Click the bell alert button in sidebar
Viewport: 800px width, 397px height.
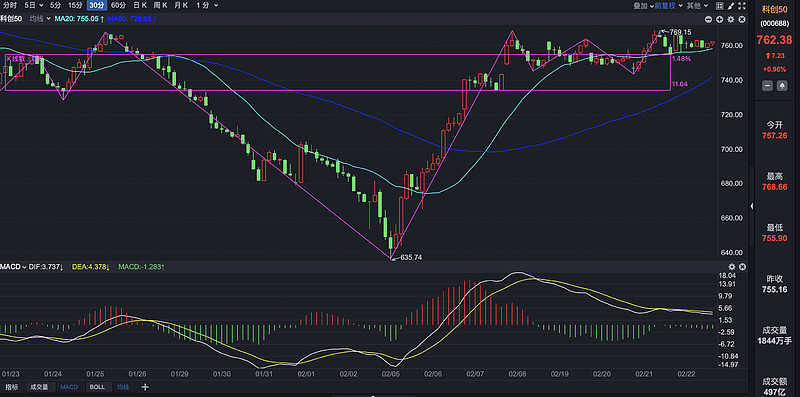click(781, 86)
